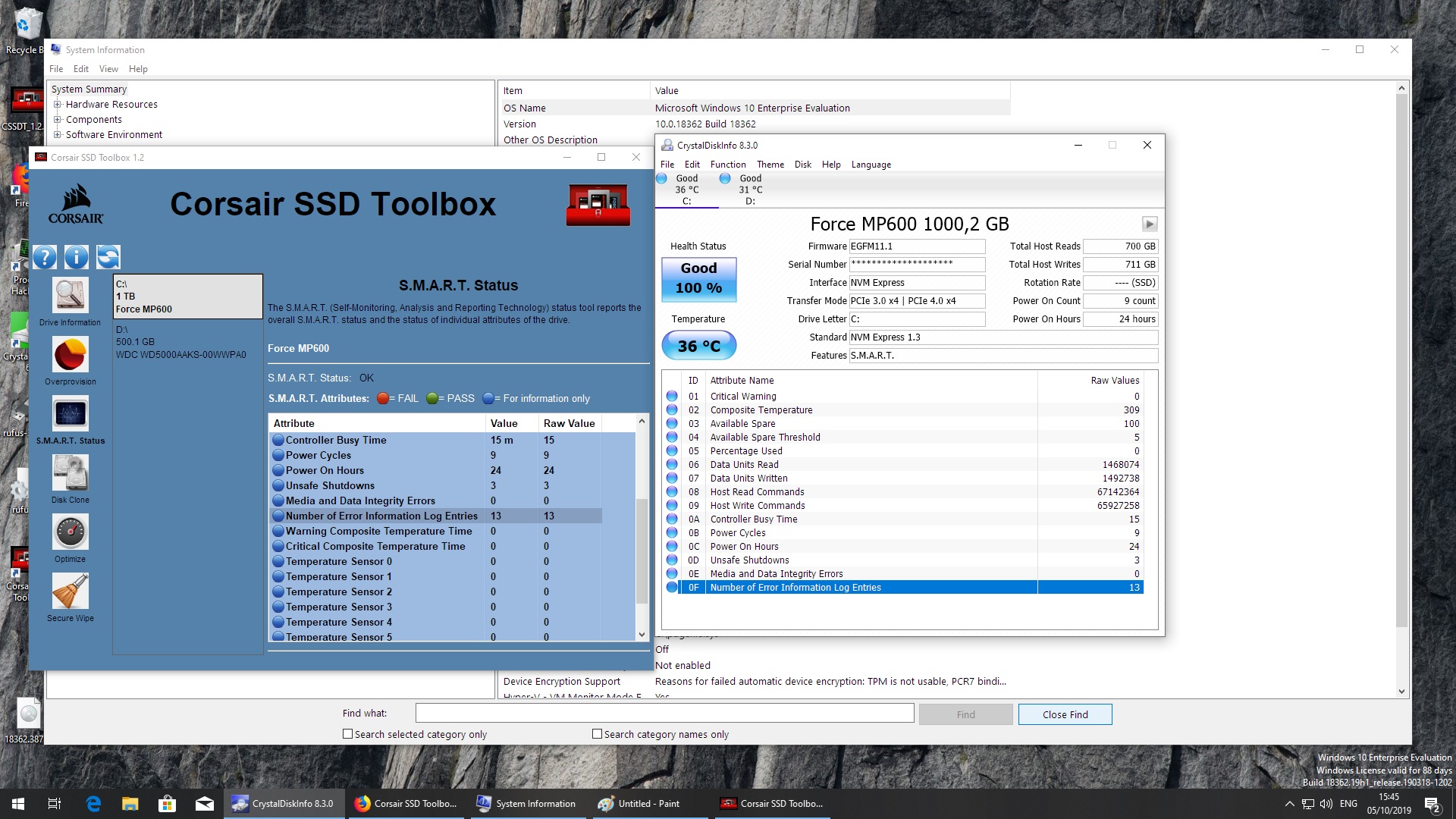Open the Disk Clone tool

[x=70, y=473]
